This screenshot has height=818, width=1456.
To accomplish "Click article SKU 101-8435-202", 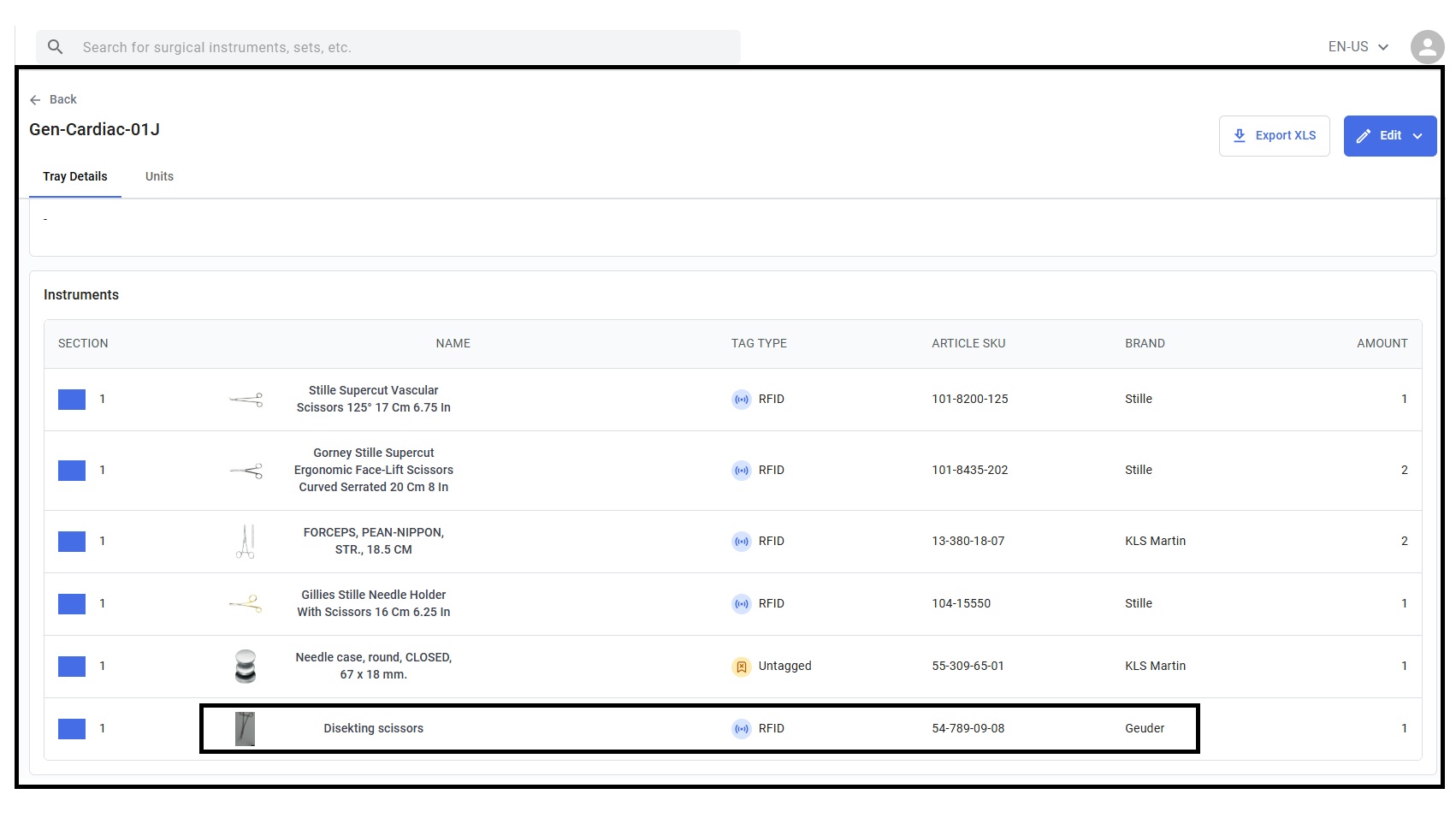I will [x=970, y=470].
